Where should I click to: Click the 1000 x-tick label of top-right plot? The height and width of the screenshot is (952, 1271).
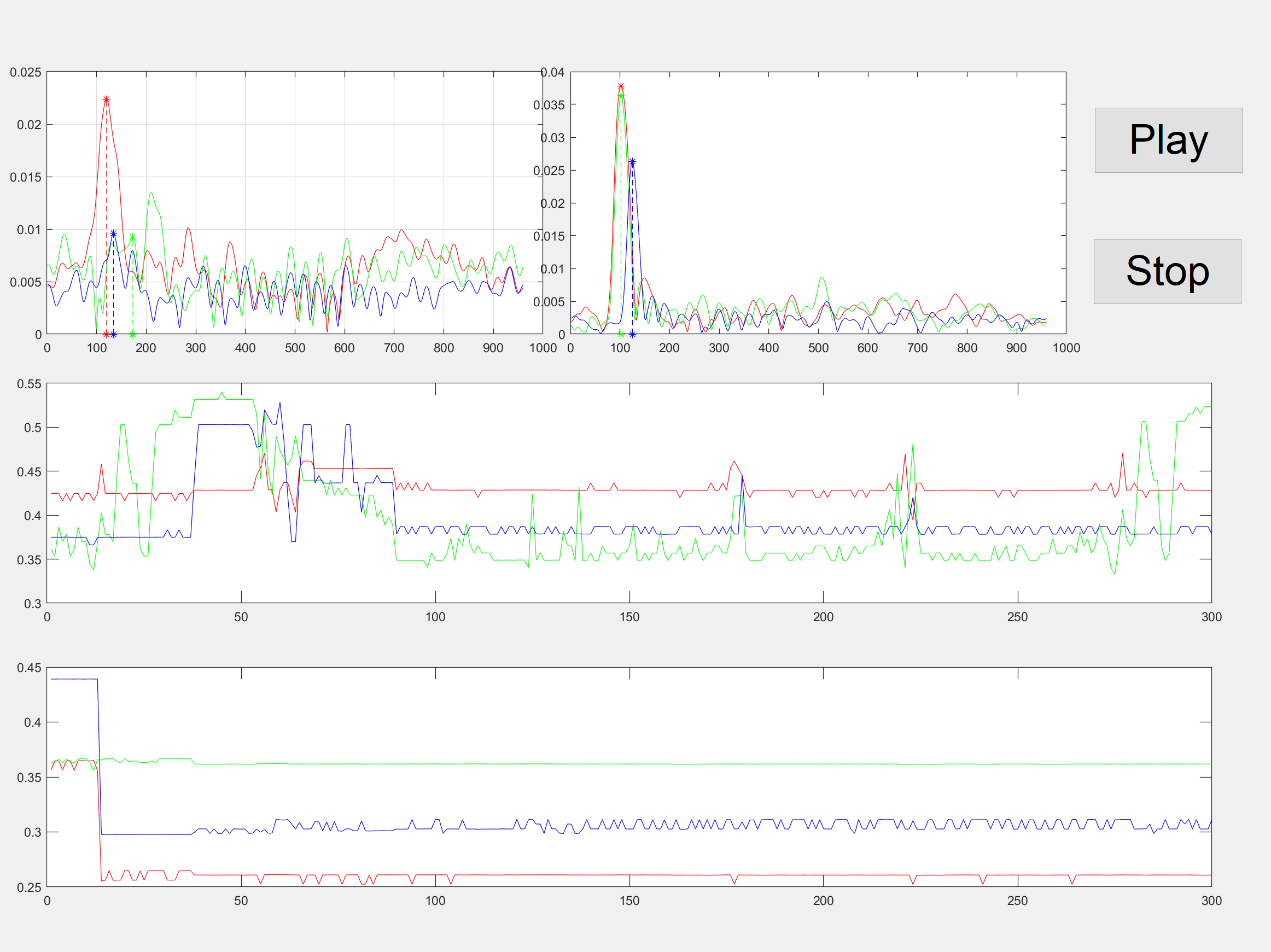[x=1066, y=348]
